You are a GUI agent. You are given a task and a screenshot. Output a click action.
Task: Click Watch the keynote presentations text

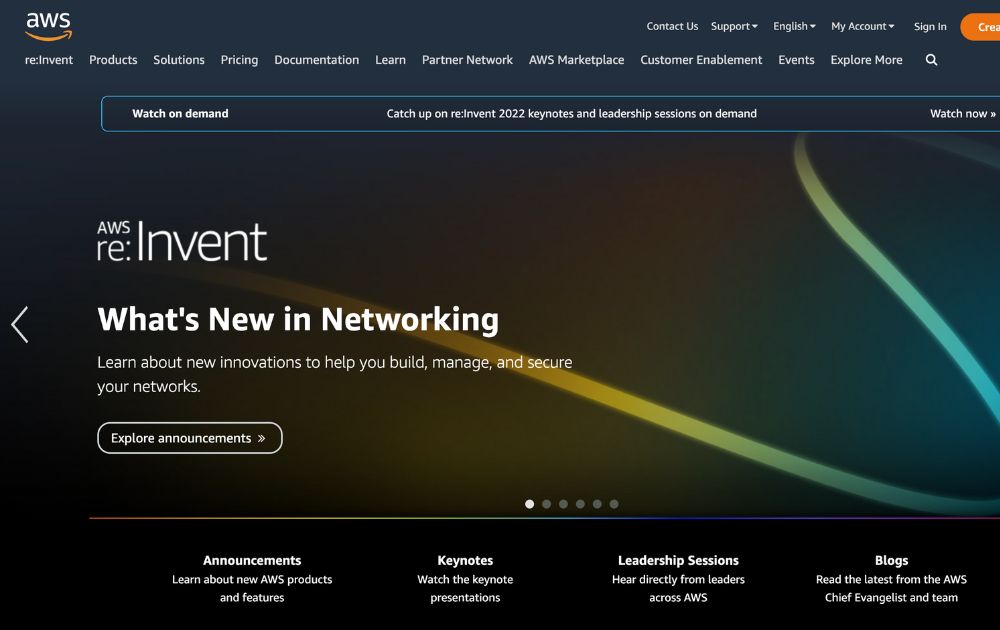coord(465,588)
